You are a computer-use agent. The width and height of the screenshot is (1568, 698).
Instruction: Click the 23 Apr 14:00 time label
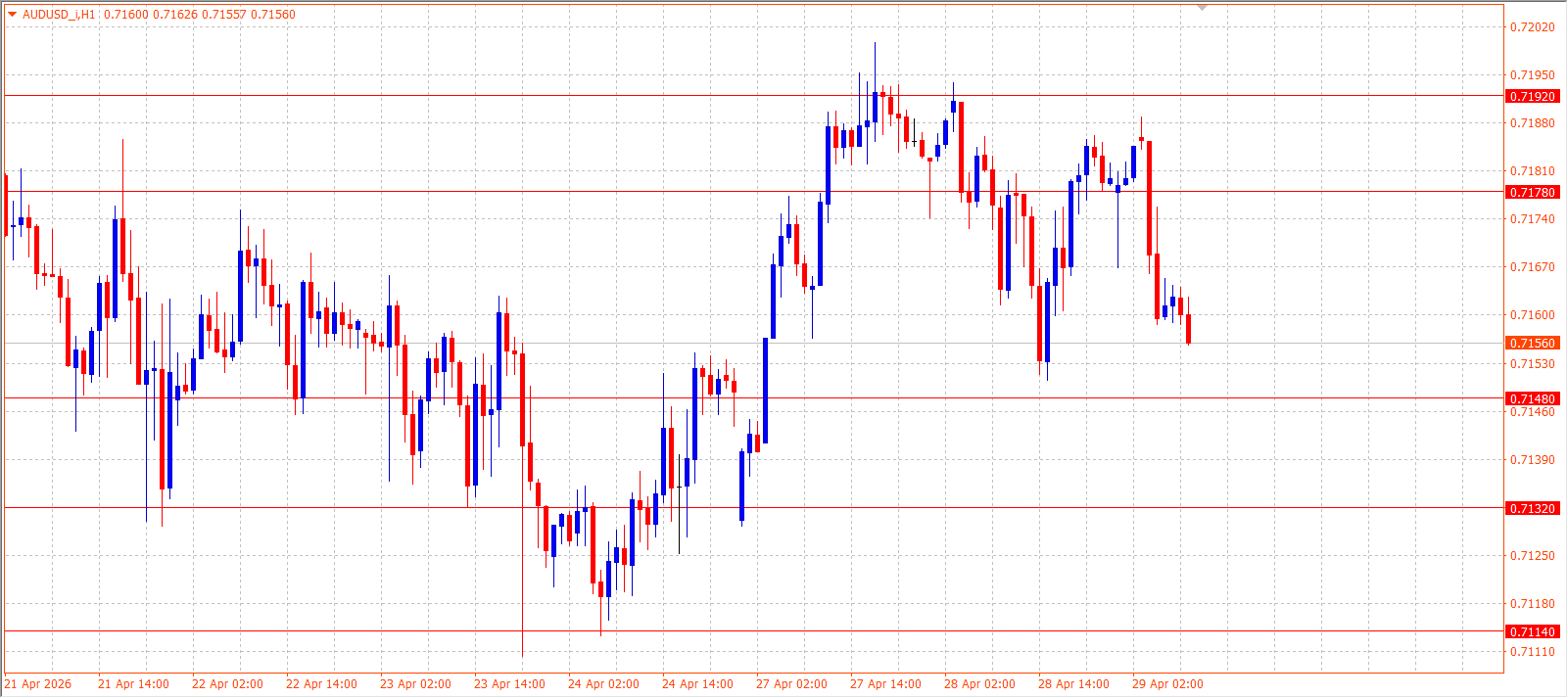tap(509, 684)
